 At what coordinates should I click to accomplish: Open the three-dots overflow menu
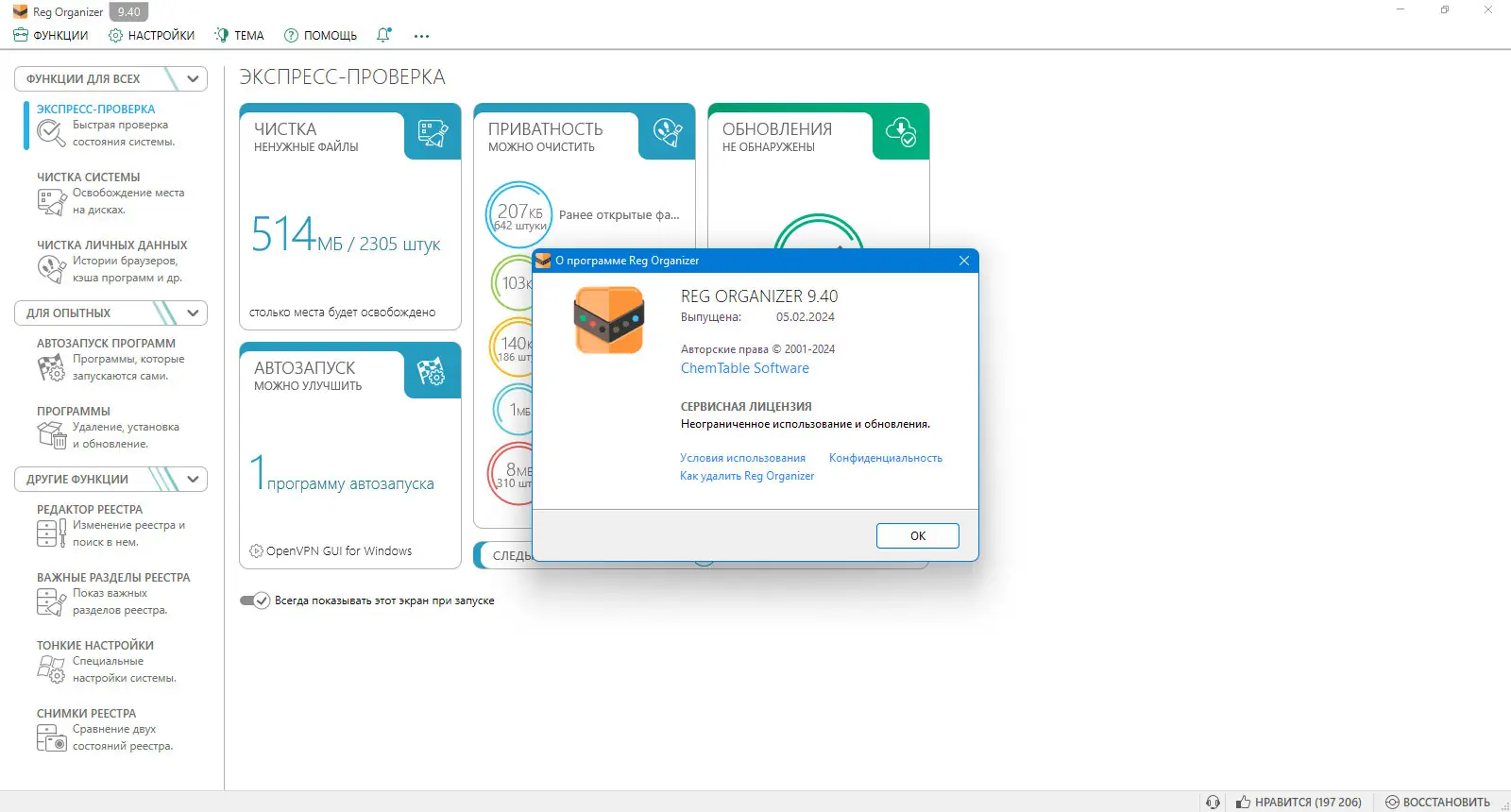pos(421,36)
